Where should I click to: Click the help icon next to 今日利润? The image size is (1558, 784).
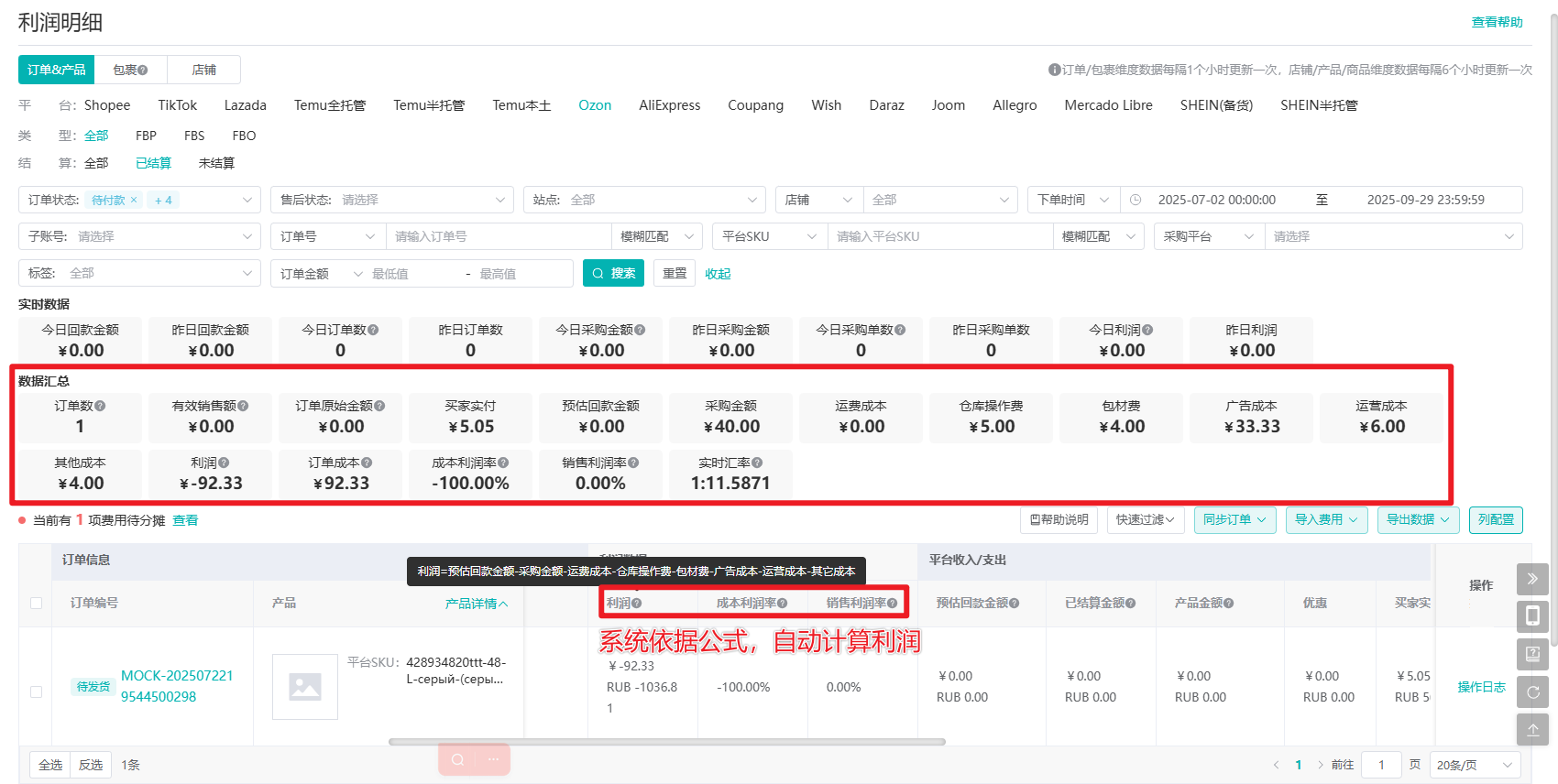point(1147,330)
